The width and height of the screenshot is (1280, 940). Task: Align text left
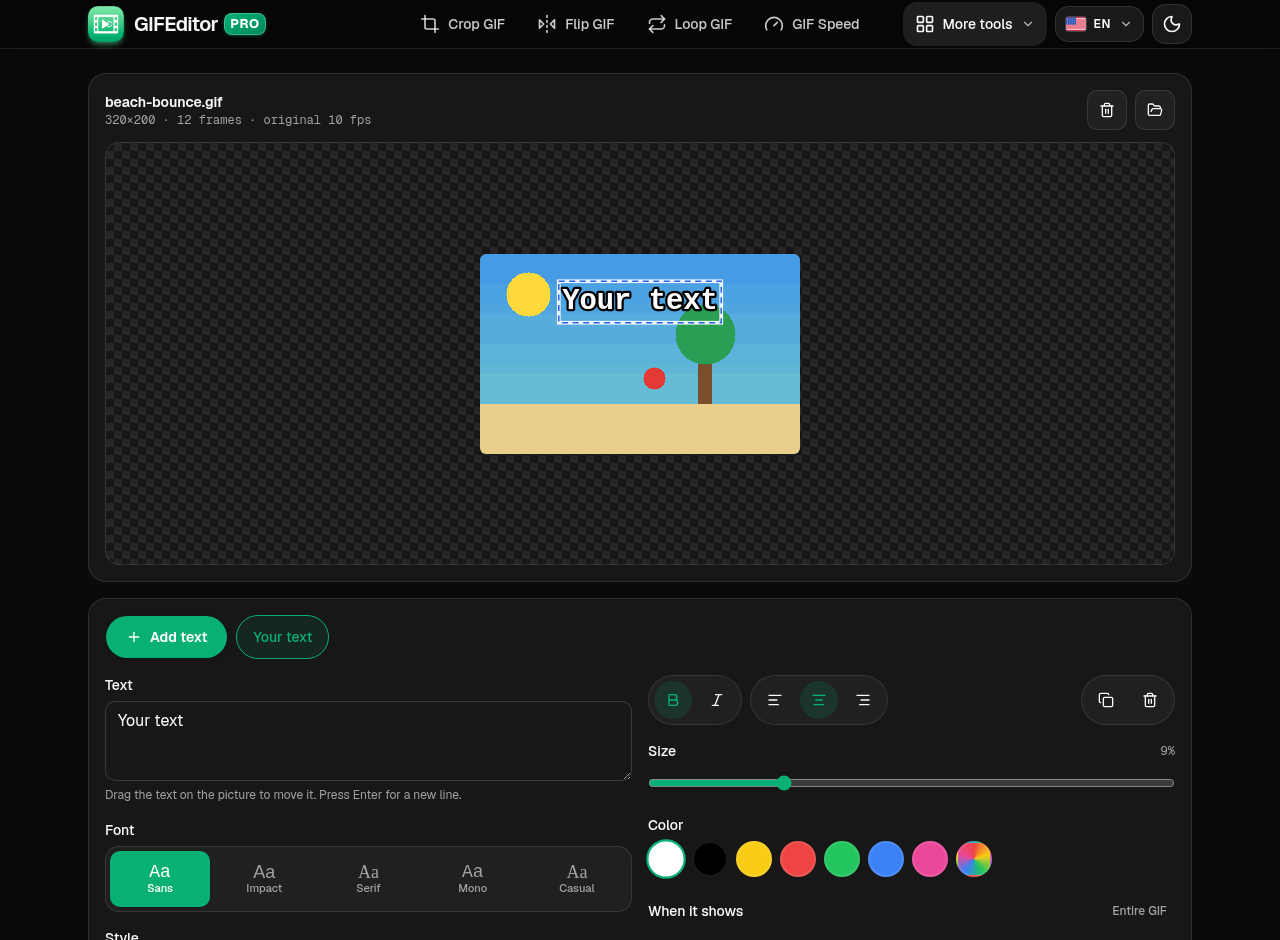pyautogui.click(x=775, y=700)
